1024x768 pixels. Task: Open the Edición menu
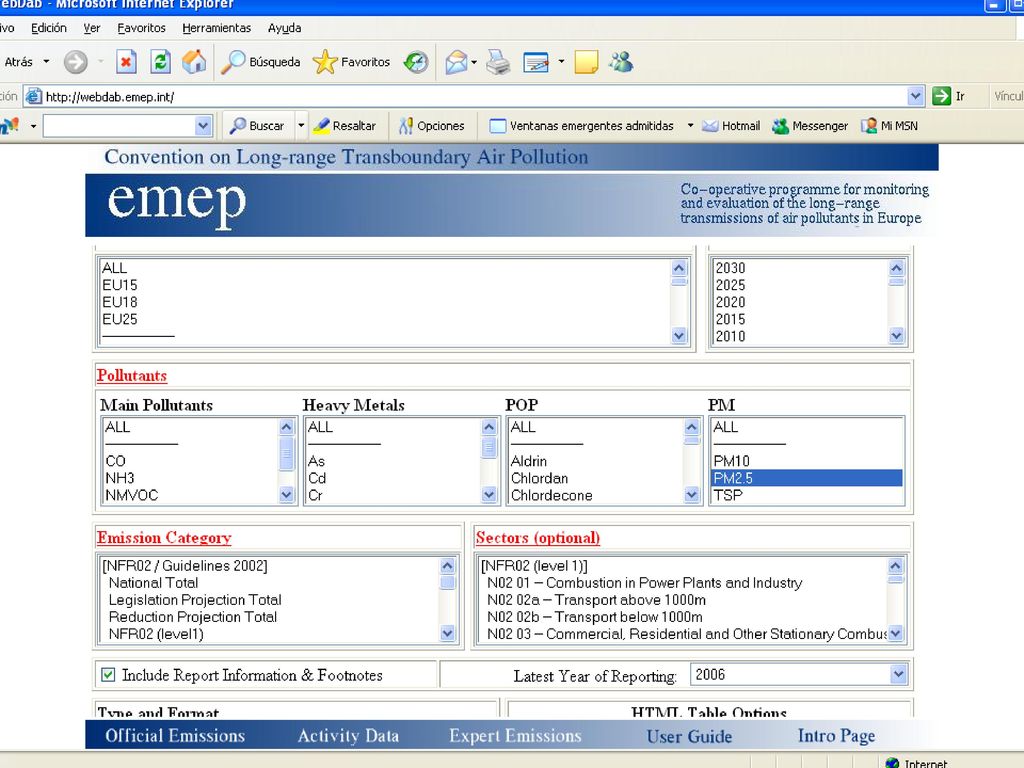tap(49, 28)
